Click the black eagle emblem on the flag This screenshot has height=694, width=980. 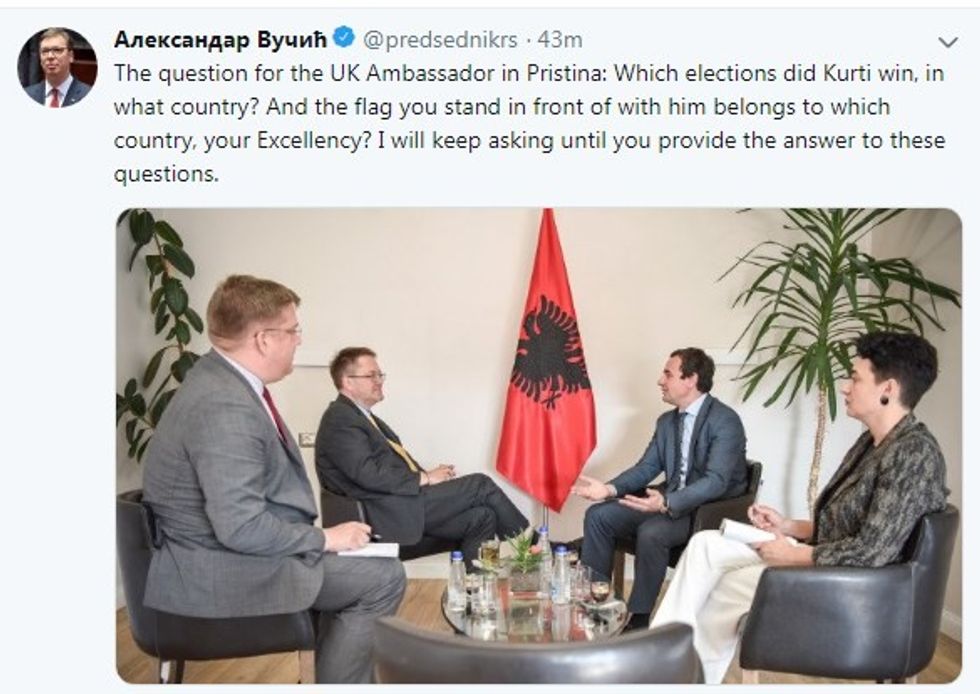pos(549,350)
